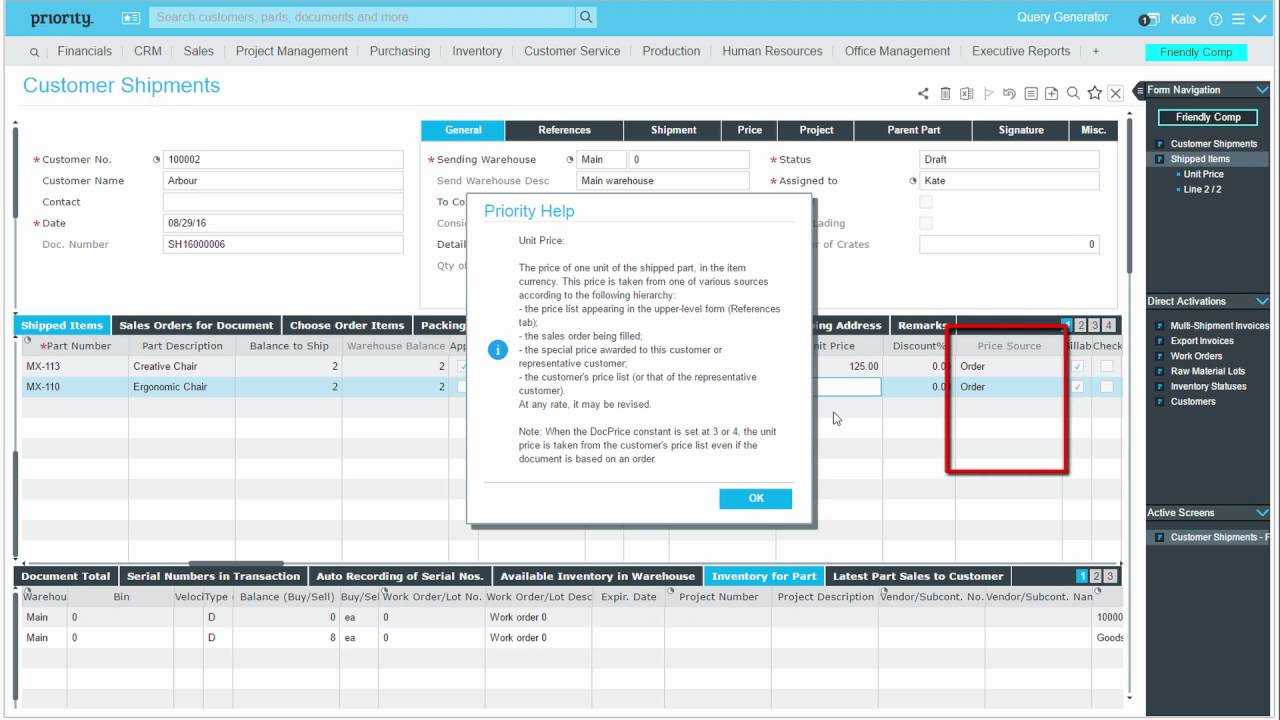Click the new document plus icon
This screenshot has width=1280, height=720.
(x=1051, y=94)
